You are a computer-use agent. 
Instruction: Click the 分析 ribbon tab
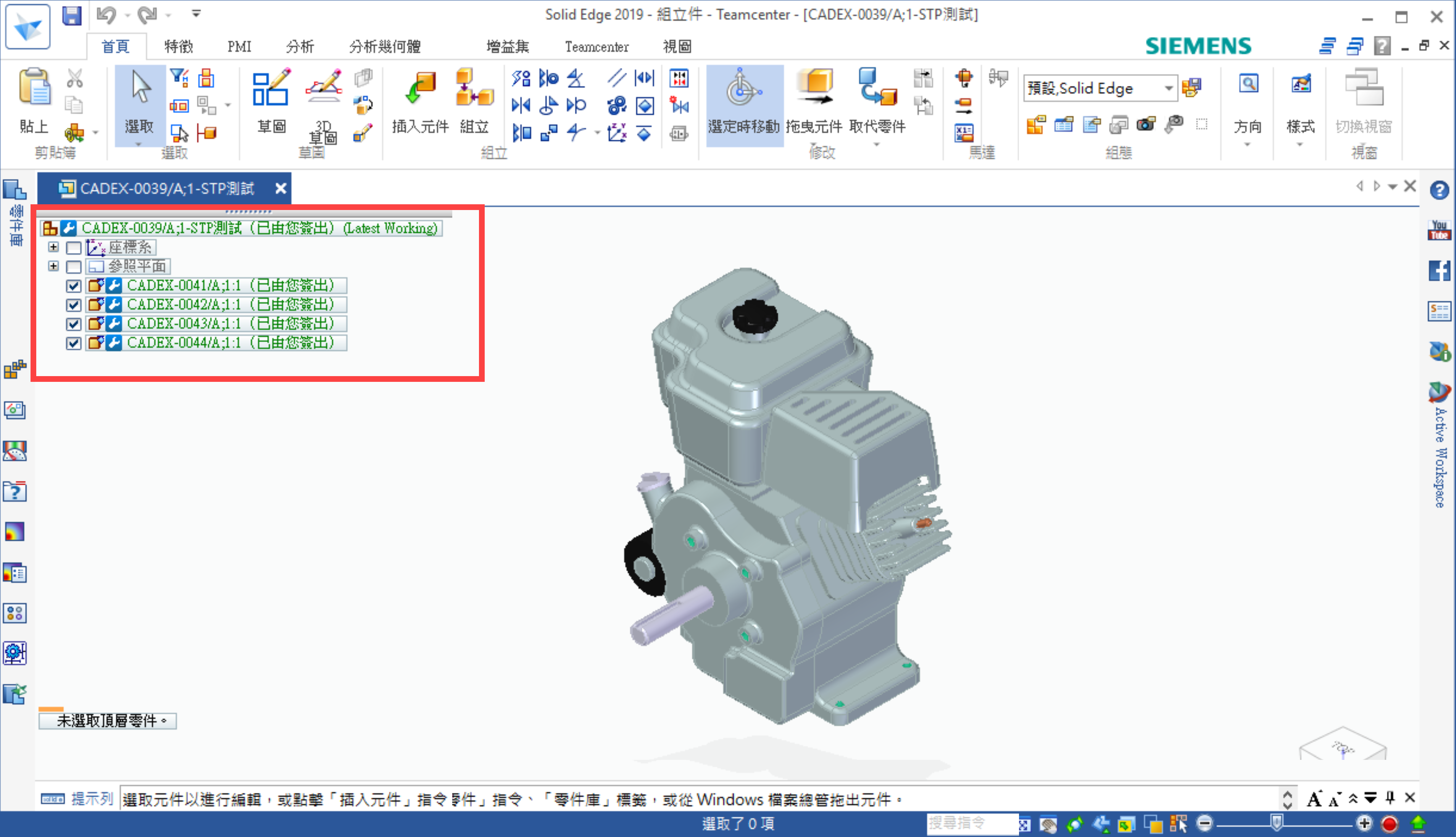[300, 46]
